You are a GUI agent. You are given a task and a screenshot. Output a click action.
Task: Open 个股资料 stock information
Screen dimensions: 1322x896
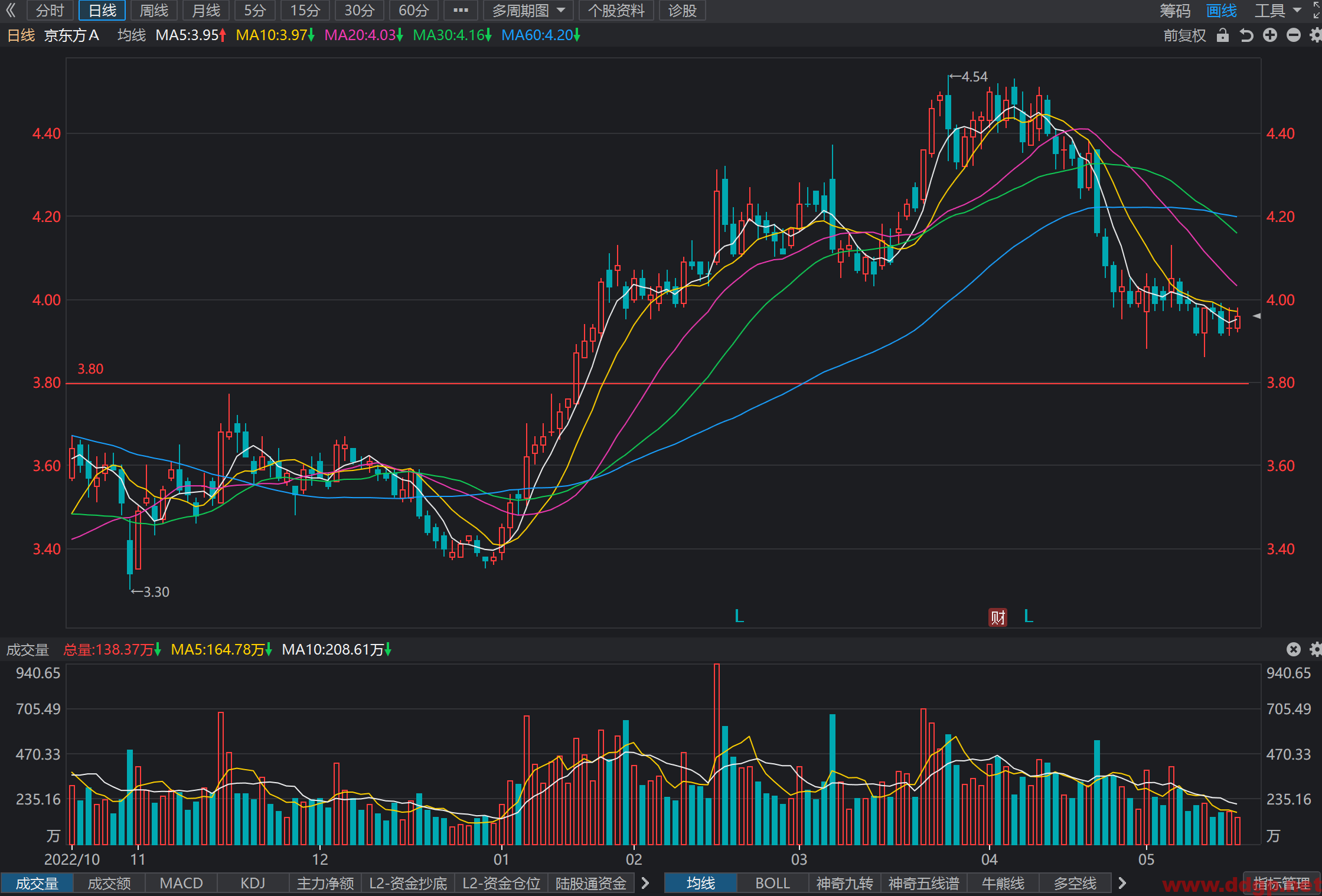click(x=616, y=10)
